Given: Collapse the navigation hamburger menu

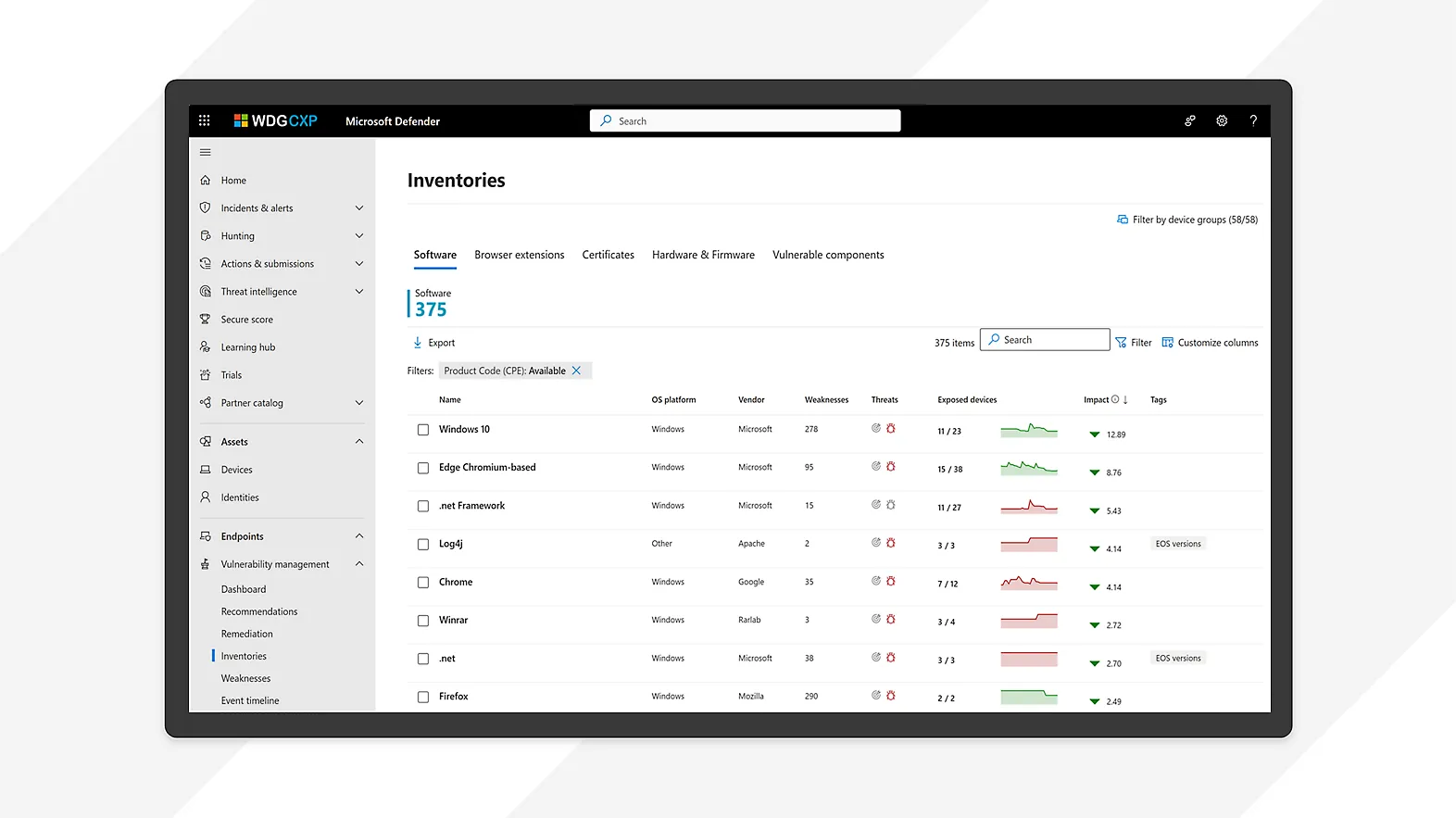Looking at the screenshot, I should click(x=206, y=152).
